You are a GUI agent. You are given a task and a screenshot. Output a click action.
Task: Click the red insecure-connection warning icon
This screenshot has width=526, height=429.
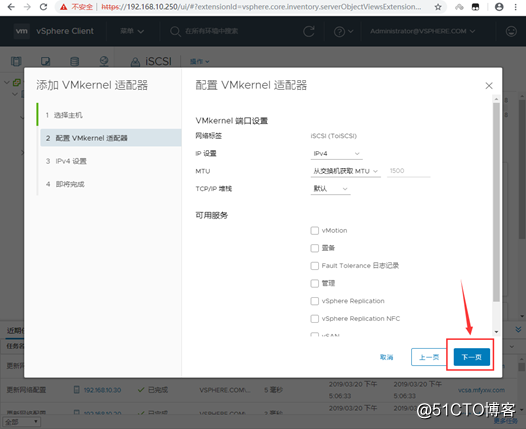63,7
